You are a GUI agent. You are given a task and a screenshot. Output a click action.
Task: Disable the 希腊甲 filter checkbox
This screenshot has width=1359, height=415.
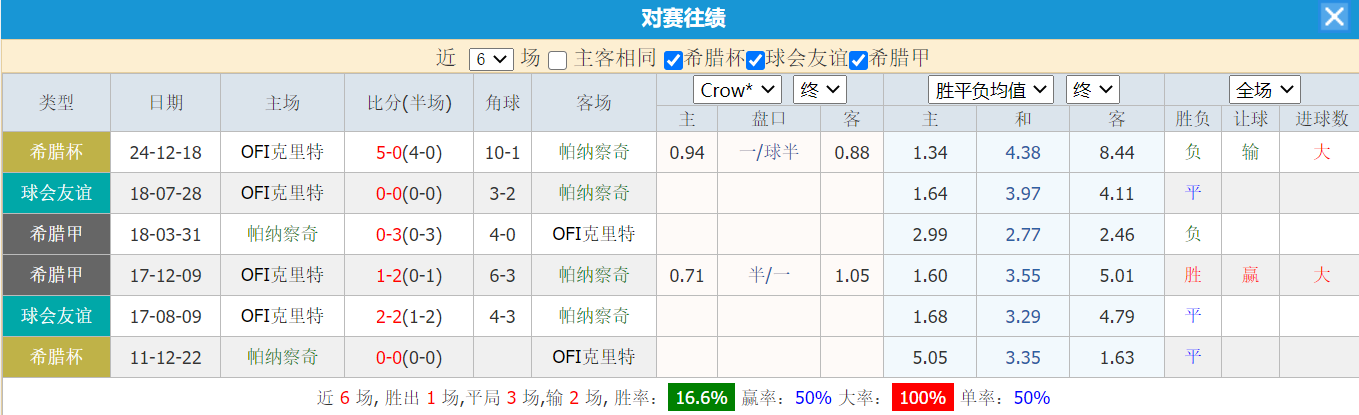pos(858,60)
